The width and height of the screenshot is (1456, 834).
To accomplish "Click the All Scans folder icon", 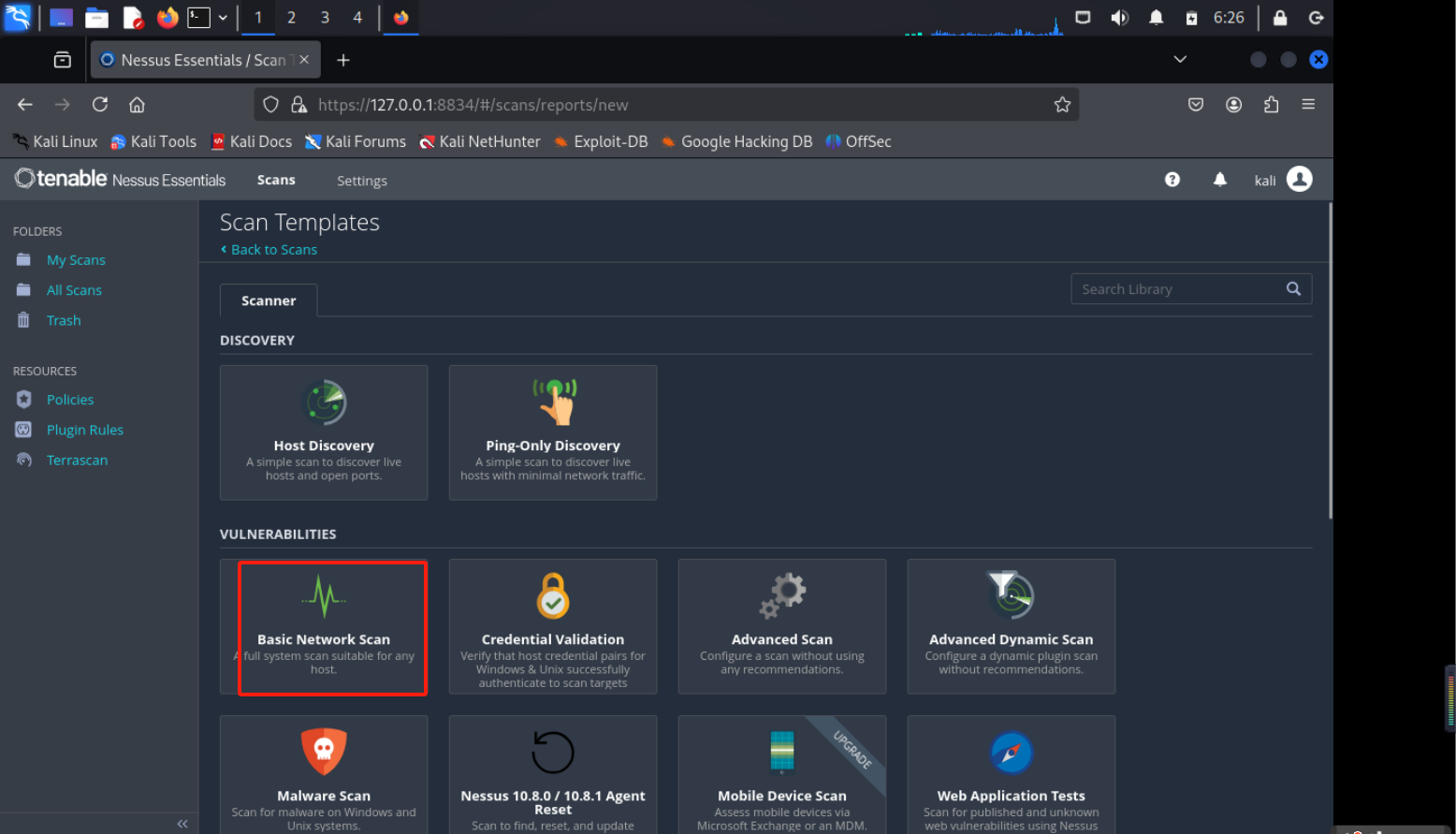I will click(x=23, y=289).
